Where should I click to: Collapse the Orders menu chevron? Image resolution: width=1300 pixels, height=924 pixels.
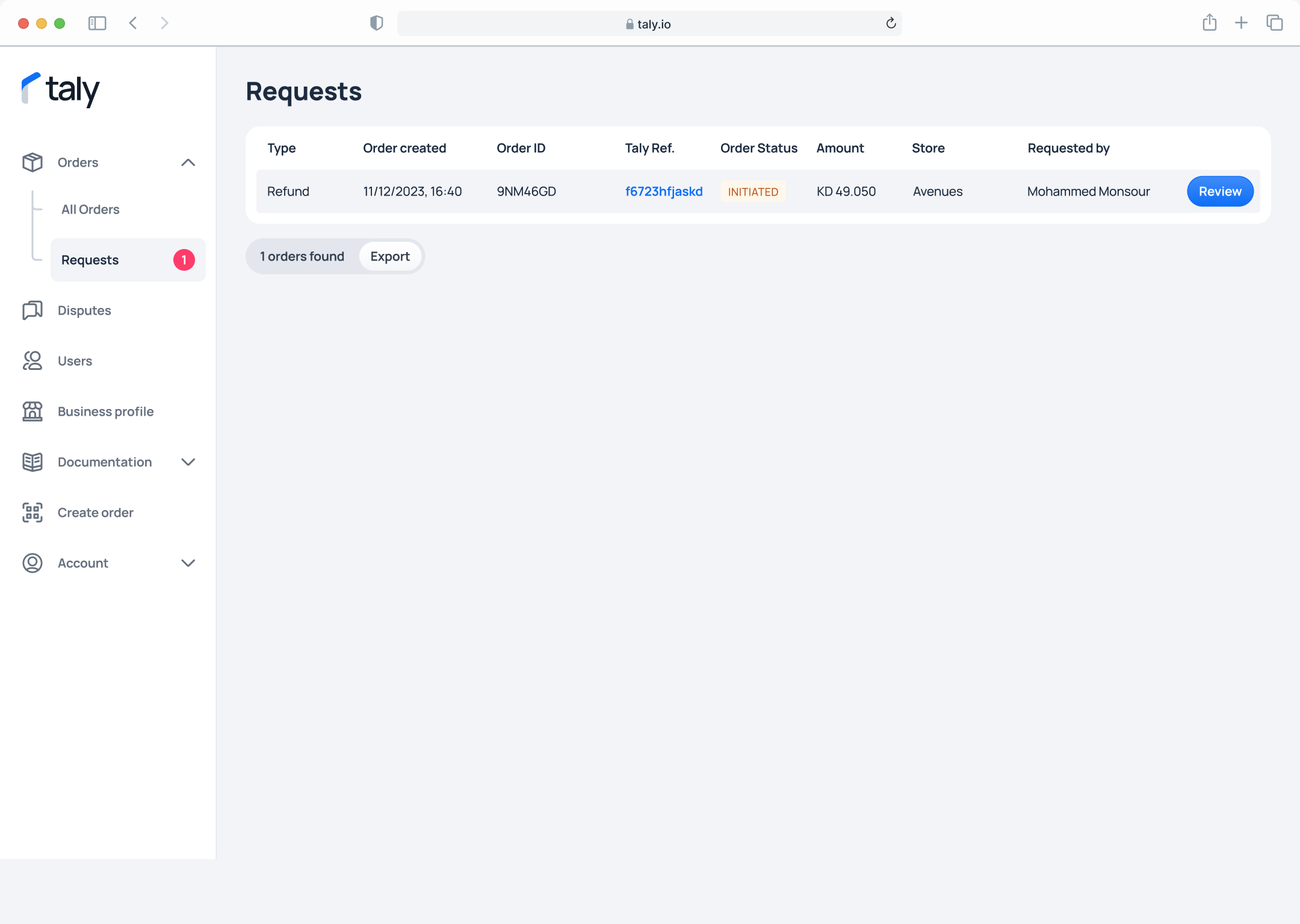pyautogui.click(x=188, y=162)
